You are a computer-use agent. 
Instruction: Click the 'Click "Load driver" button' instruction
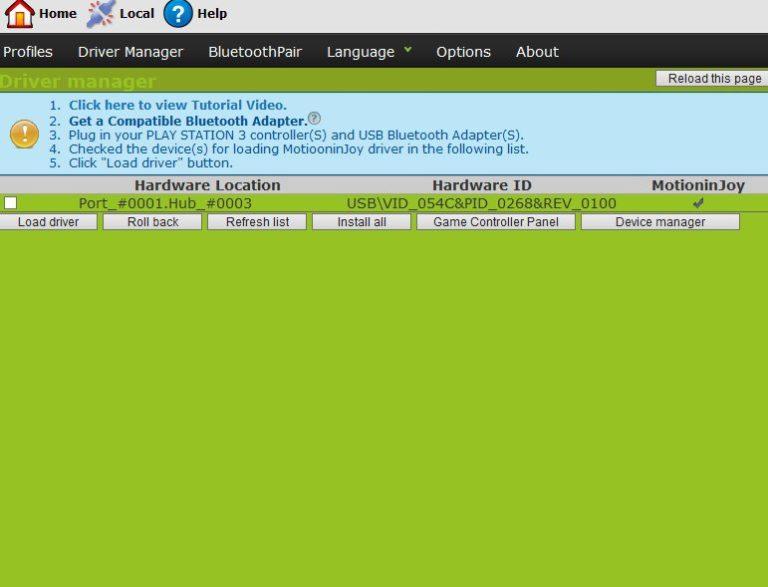[150, 163]
